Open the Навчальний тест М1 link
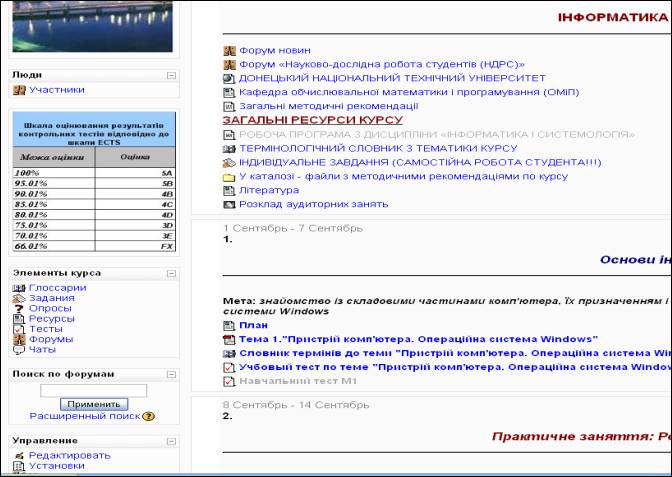The width and height of the screenshot is (672, 477). [x=298, y=381]
